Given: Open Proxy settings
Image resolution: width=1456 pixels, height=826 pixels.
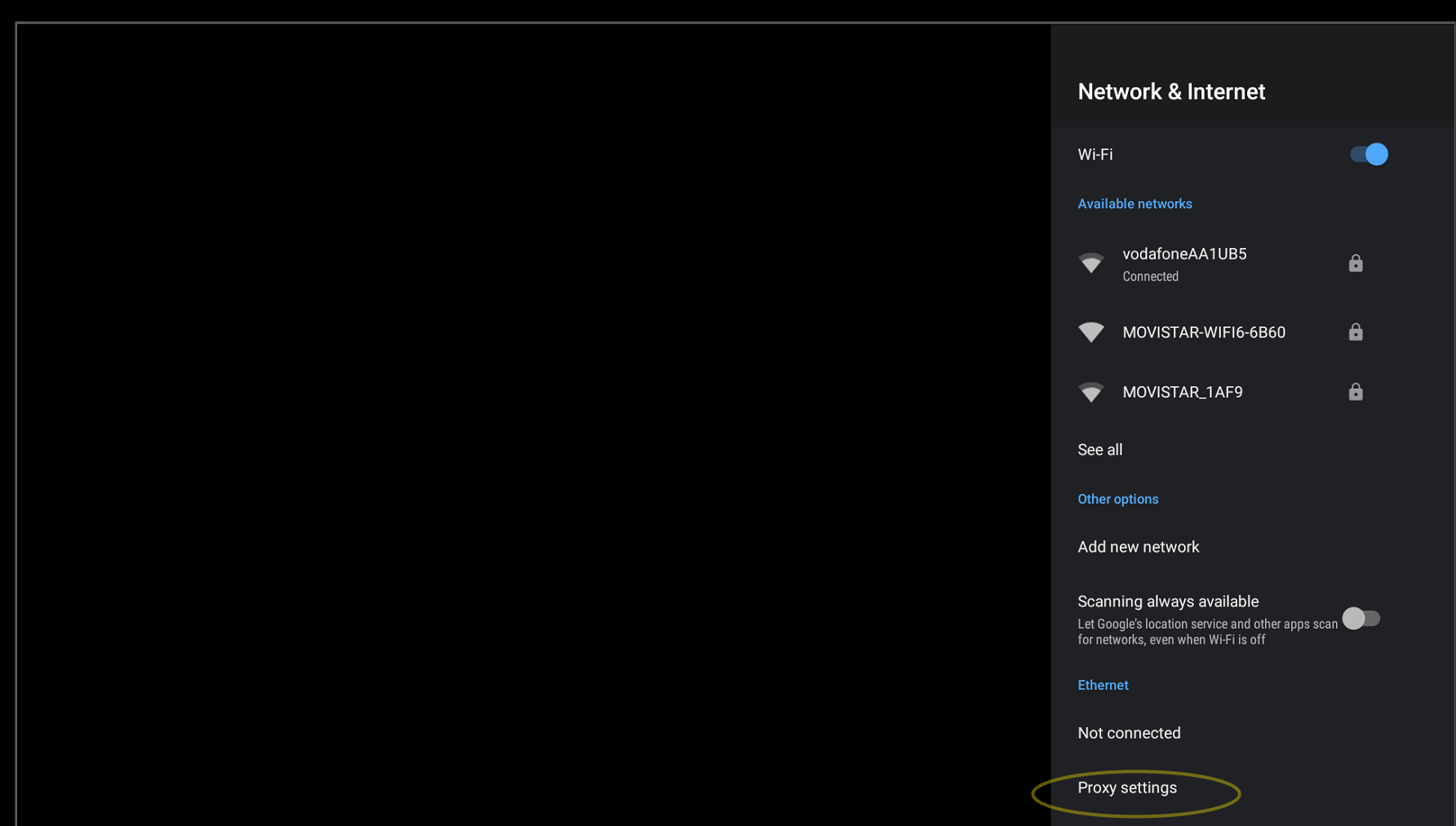Looking at the screenshot, I should pyautogui.click(x=1253, y=788).
